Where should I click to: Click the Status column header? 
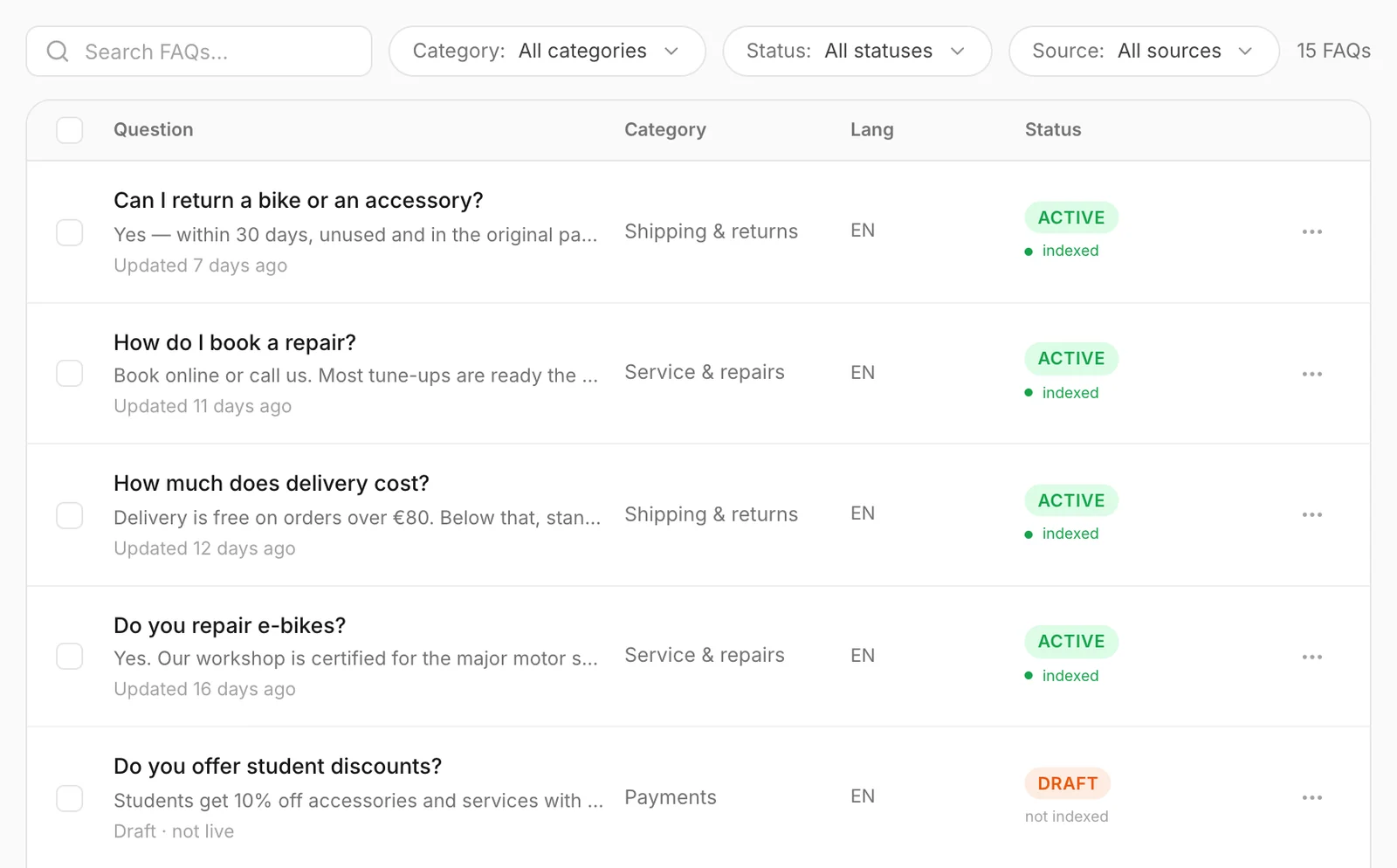pyautogui.click(x=1053, y=129)
